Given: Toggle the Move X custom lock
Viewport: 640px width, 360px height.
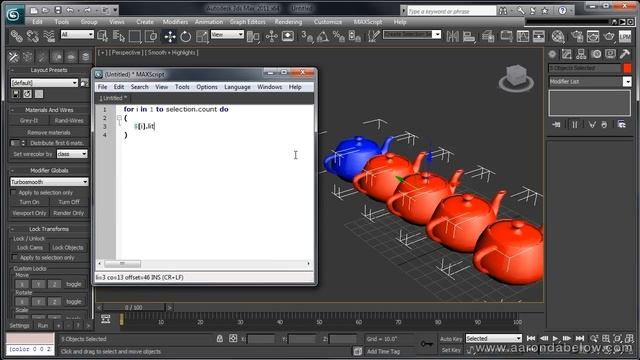Looking at the screenshot, I should pos(22,284).
